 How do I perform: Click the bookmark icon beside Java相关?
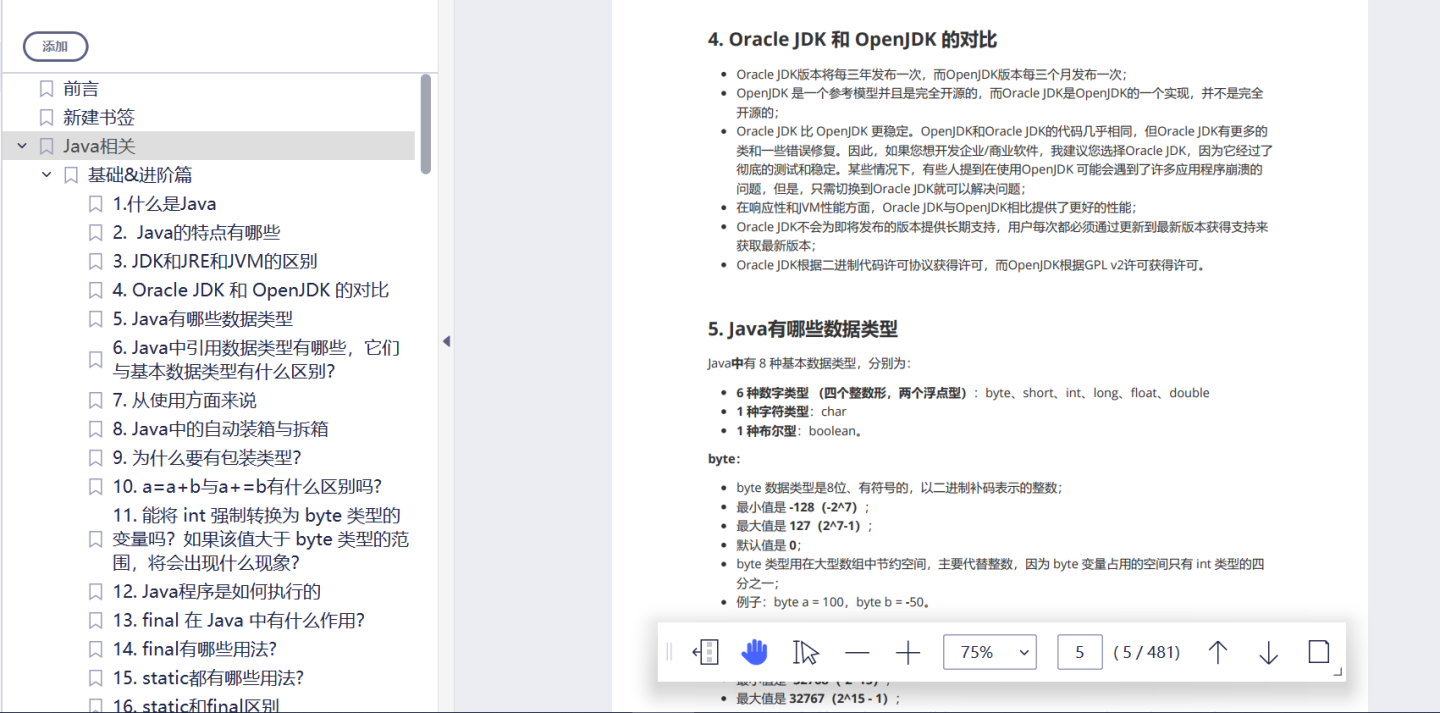coord(46,145)
